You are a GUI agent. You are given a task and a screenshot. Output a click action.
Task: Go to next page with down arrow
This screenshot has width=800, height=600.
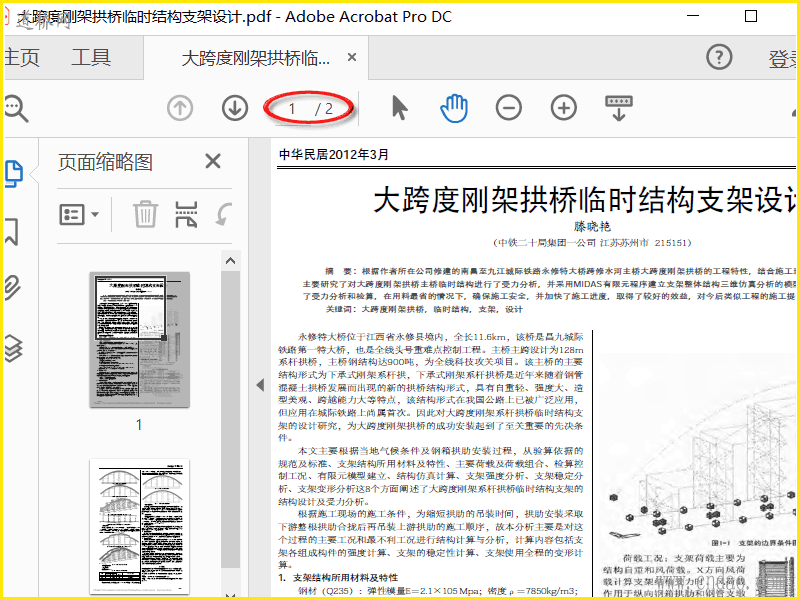tap(235, 108)
